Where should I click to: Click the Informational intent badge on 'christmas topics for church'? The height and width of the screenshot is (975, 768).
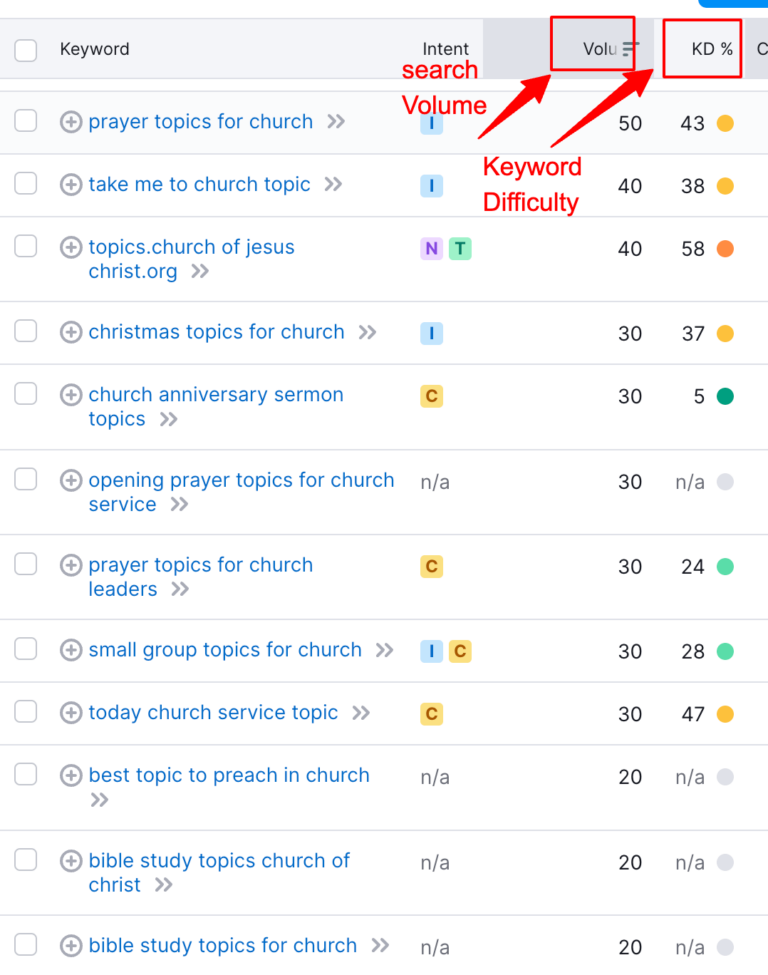431,332
